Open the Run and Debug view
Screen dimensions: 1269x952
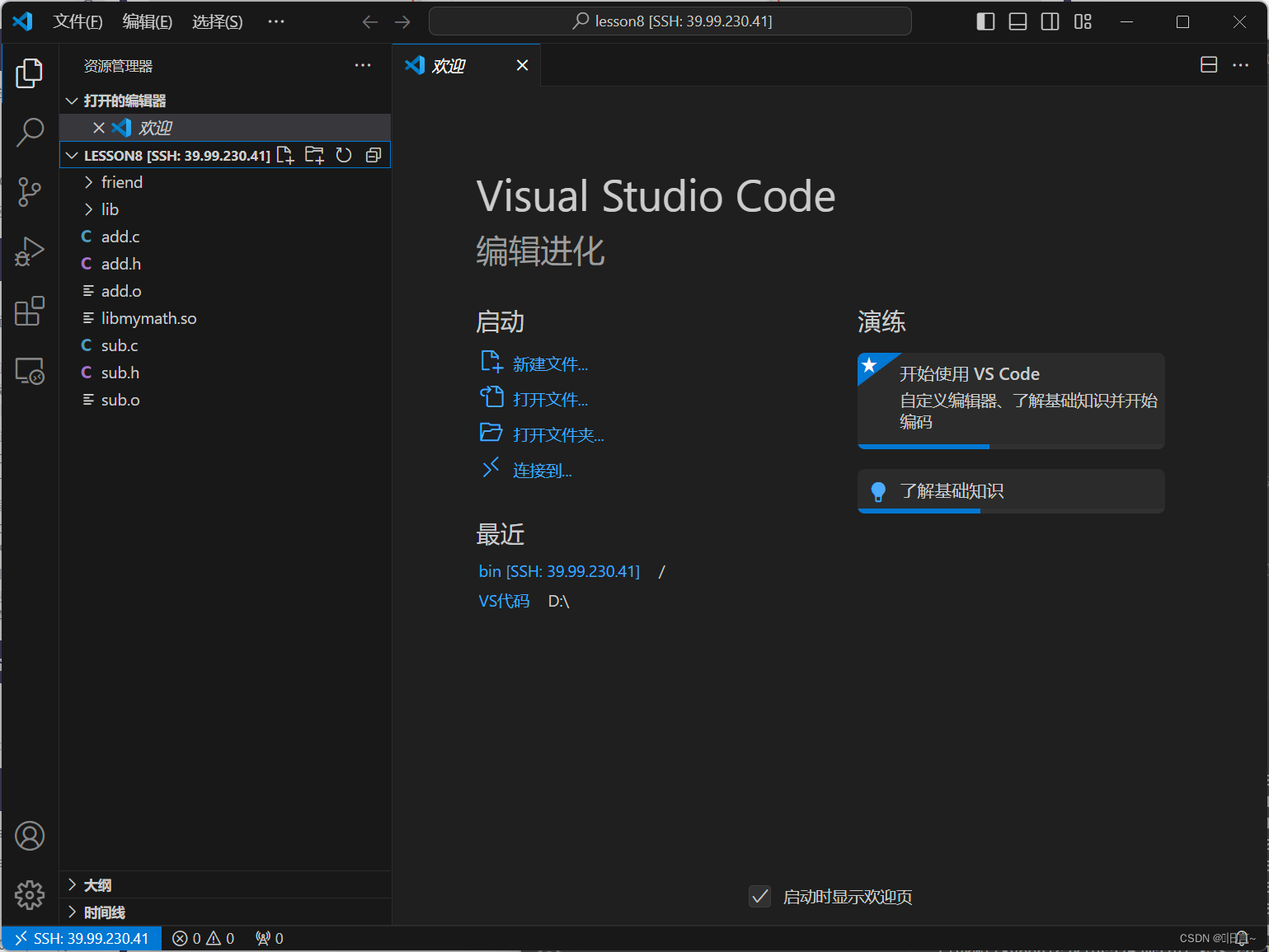pos(30,251)
